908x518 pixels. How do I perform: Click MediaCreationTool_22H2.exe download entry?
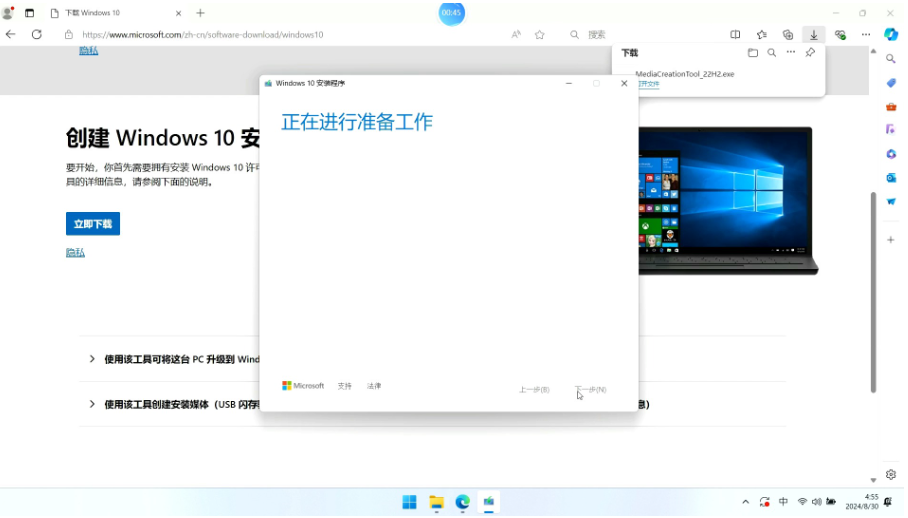685,74
